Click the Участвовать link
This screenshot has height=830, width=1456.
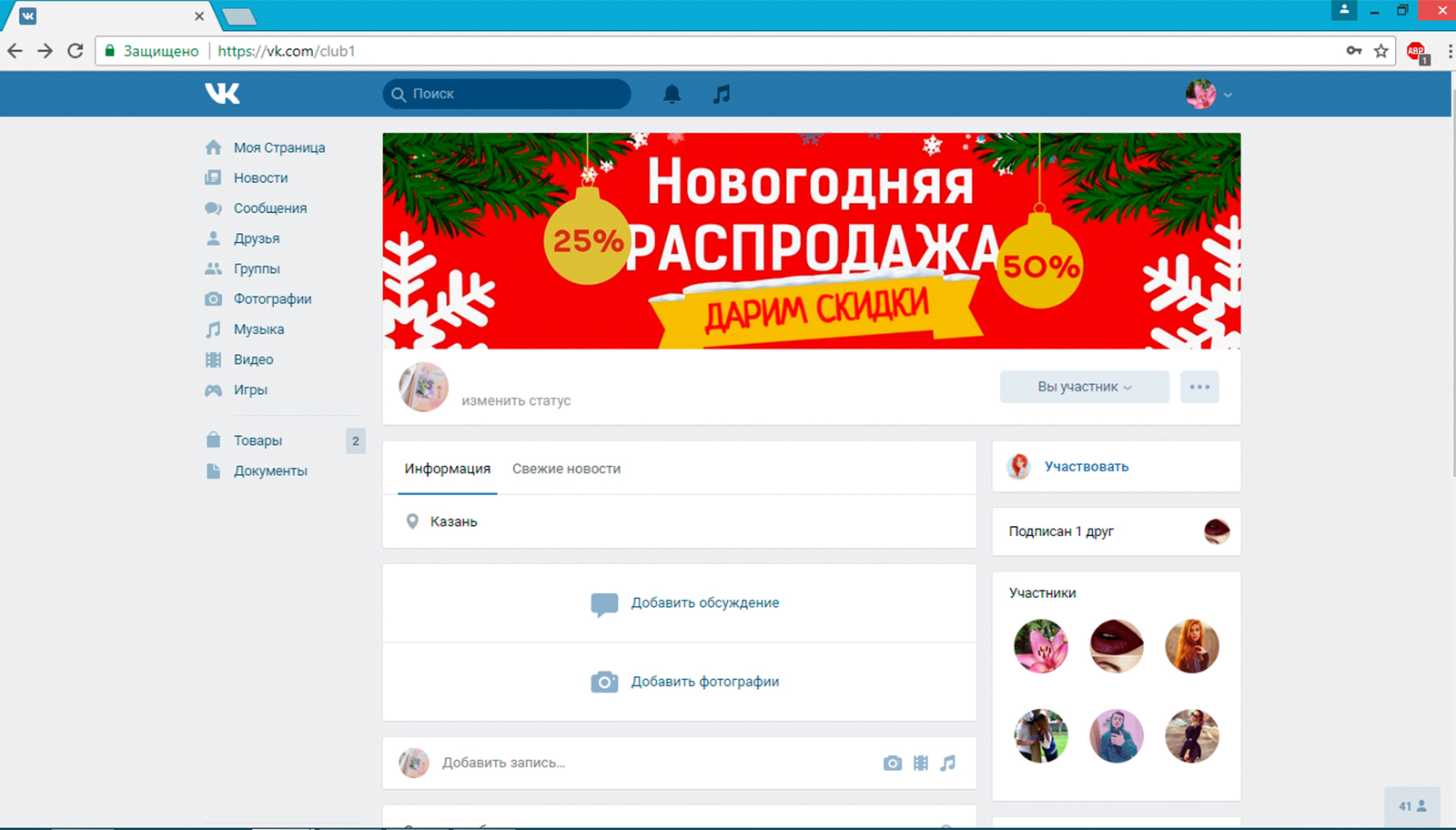[x=1087, y=466]
